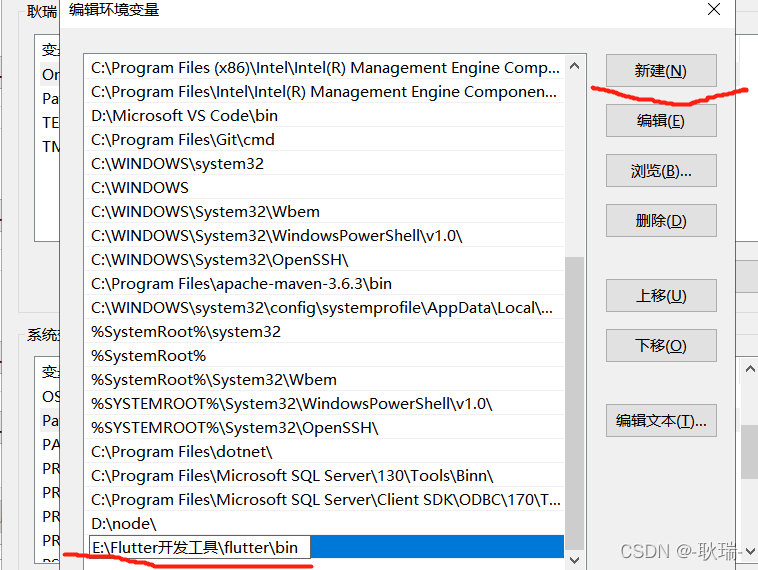
Task: Select the systemprofile\AppData\Local entry
Action: click(324, 307)
